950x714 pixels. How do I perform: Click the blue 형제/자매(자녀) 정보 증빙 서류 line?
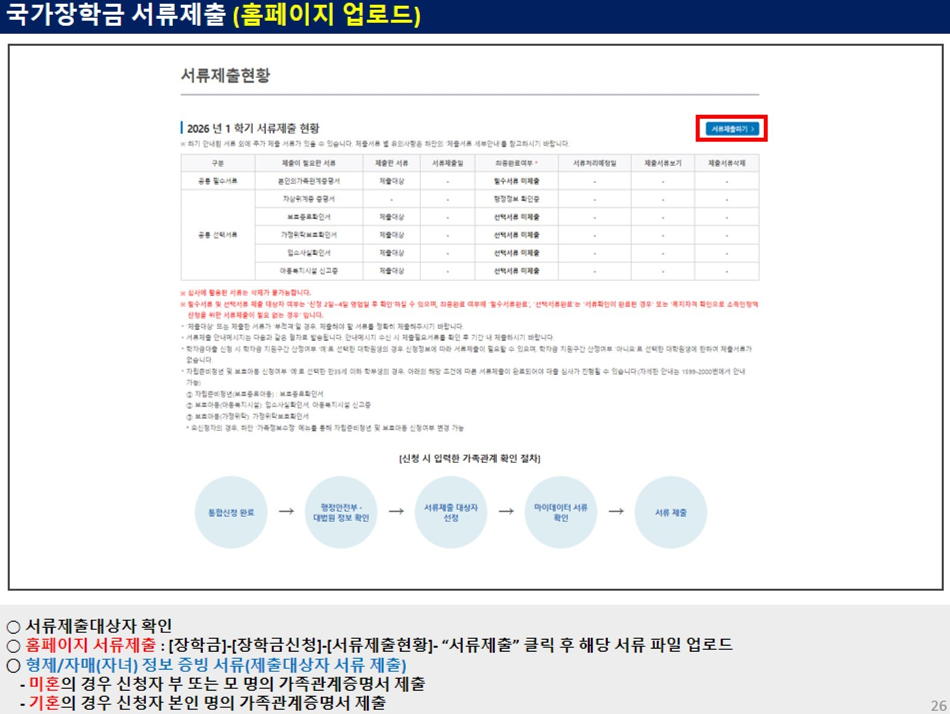coord(216,665)
